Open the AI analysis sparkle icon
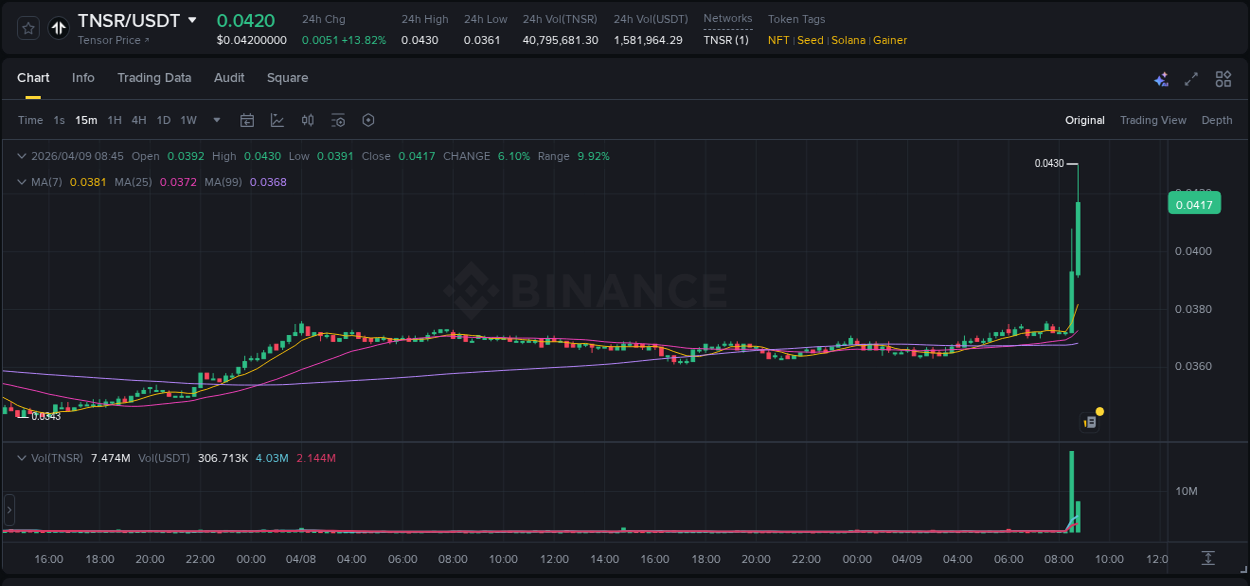 (1161, 78)
